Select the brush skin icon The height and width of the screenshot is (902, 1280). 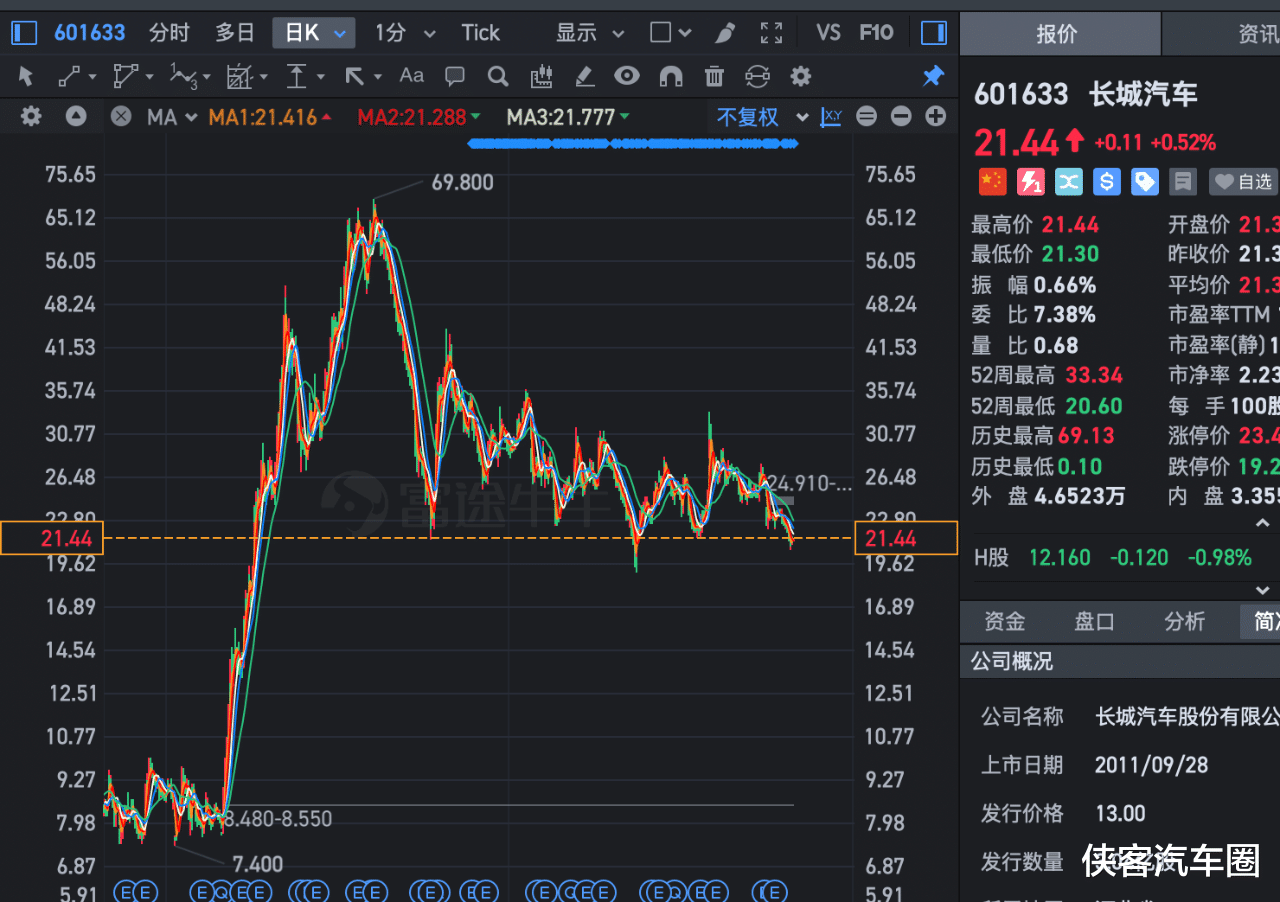pos(725,33)
